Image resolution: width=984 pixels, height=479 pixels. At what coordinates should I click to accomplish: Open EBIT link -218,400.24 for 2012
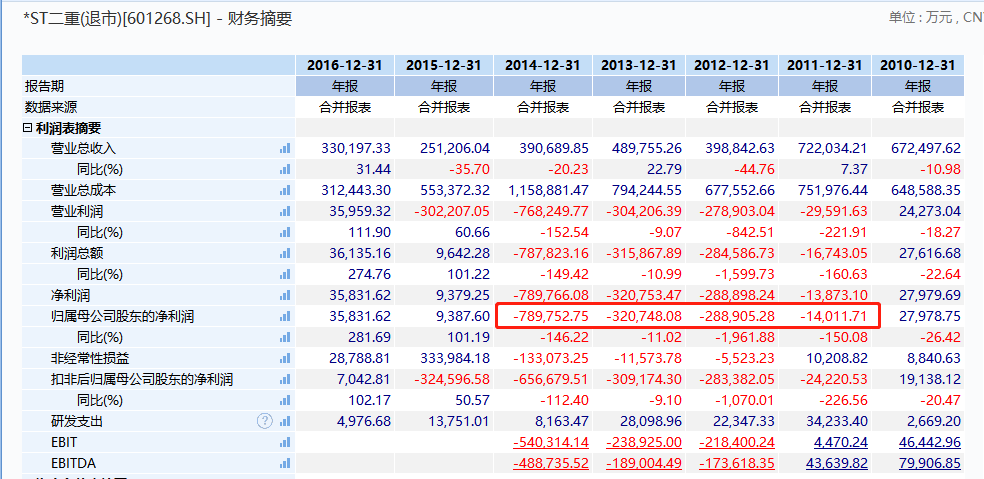tap(737, 443)
